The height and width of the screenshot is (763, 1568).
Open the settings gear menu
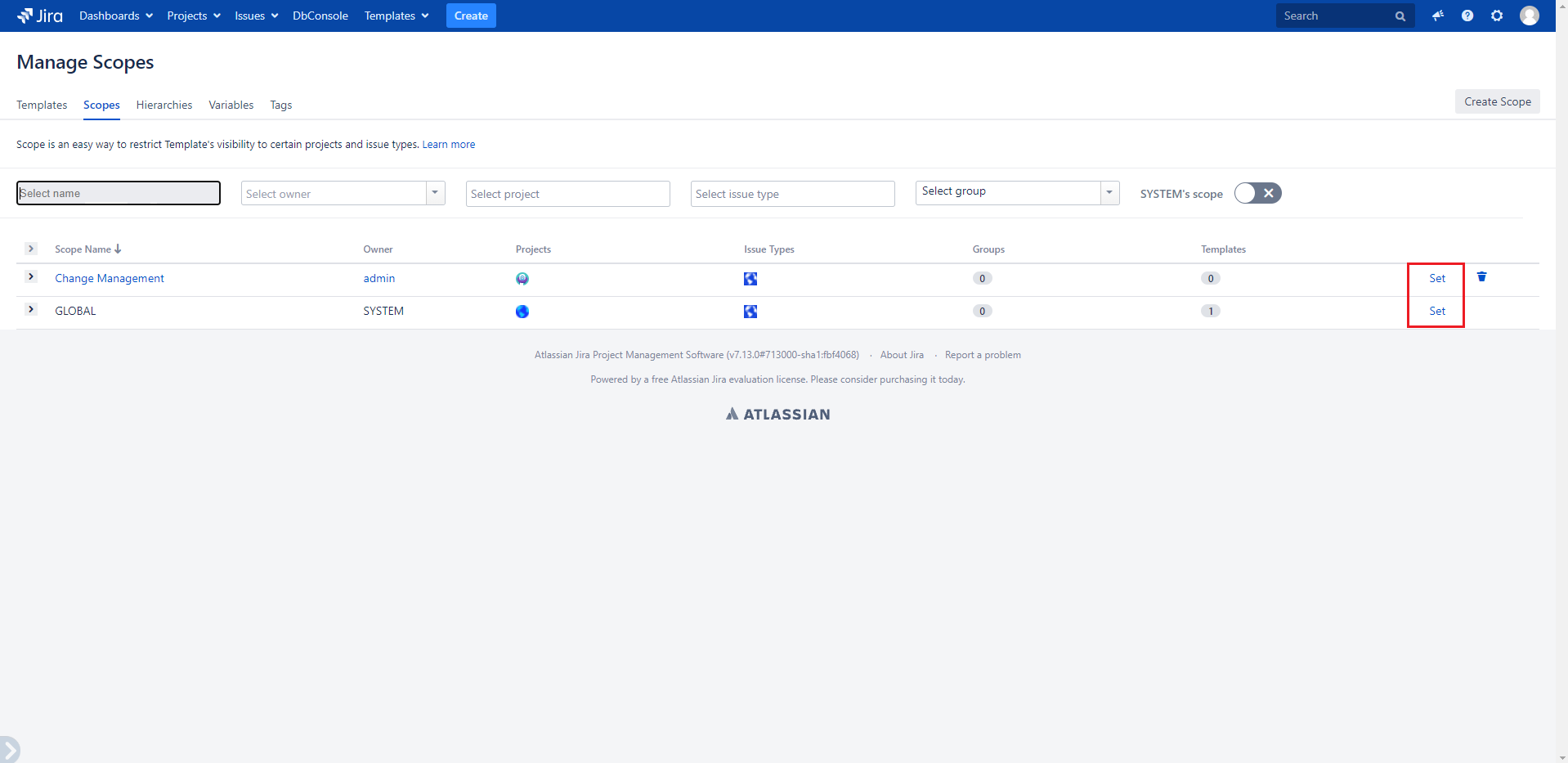[1497, 16]
